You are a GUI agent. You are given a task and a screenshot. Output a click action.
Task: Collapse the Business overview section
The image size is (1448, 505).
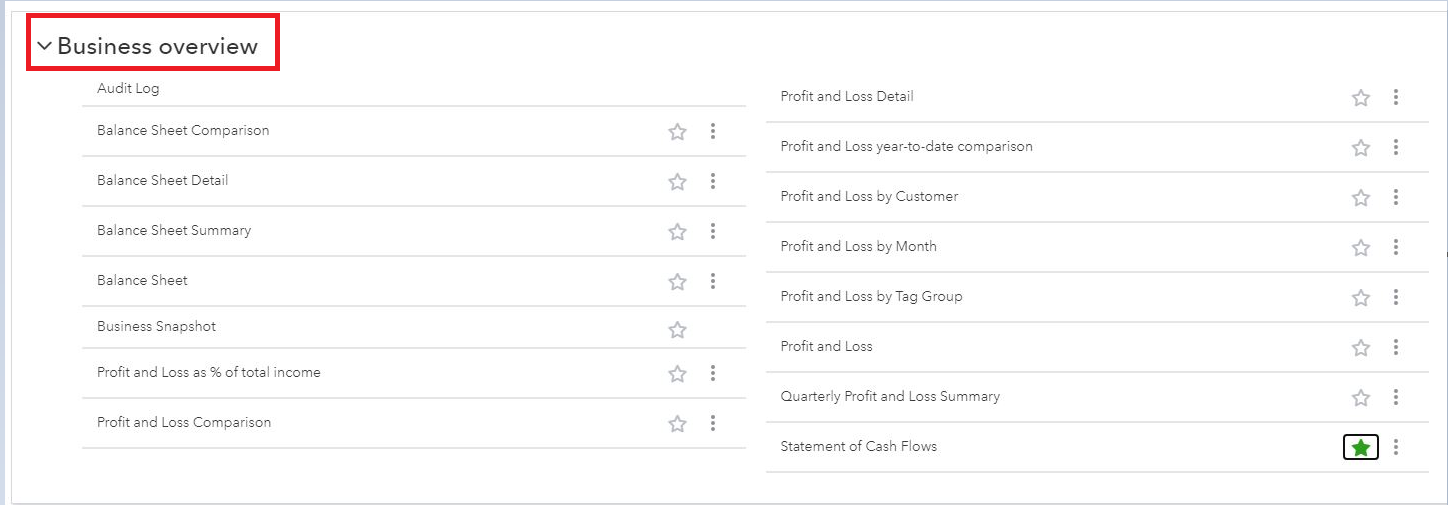point(45,46)
